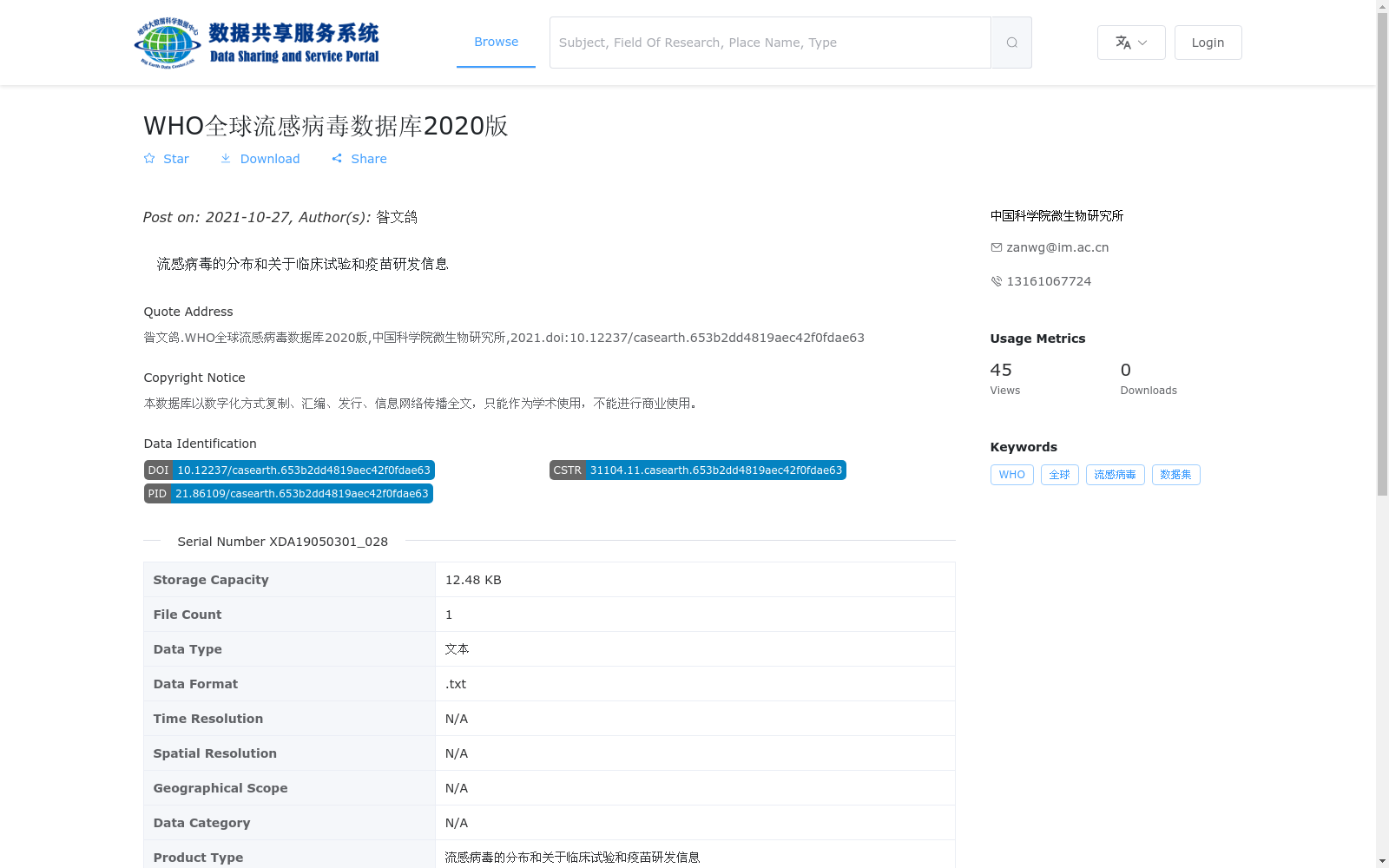Click the 中国科学院微生物研究所 organization name
Image resolution: width=1389 pixels, height=868 pixels.
pos(1057,216)
